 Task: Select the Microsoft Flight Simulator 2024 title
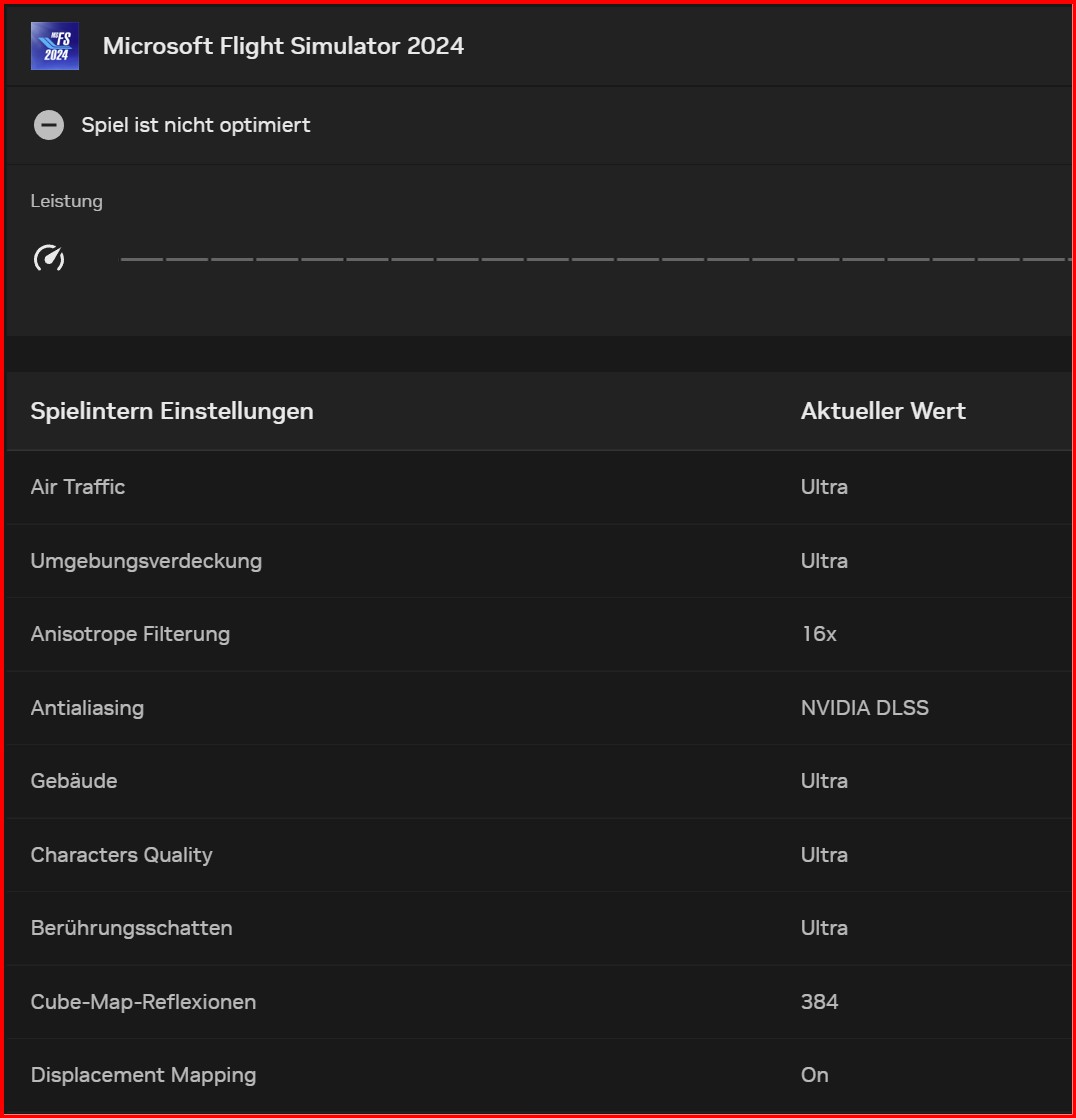283,46
